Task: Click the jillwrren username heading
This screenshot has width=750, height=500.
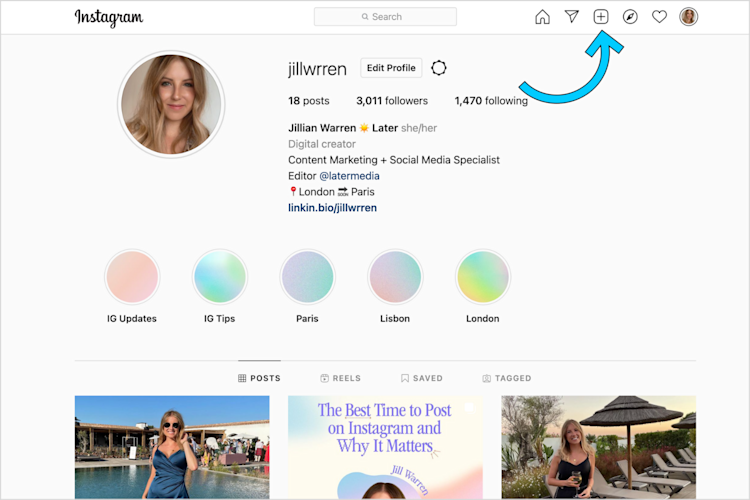Action: click(x=317, y=69)
